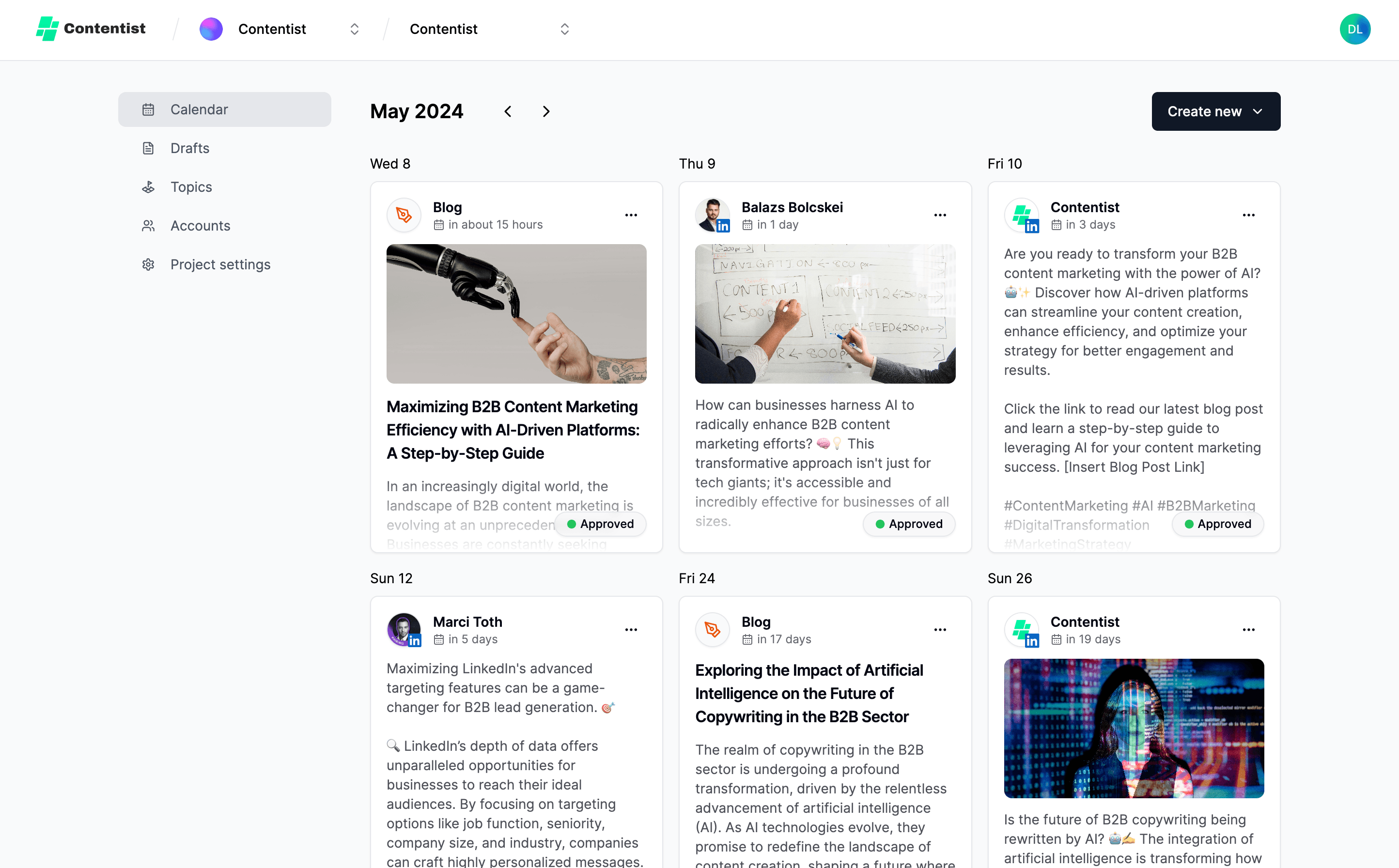
Task: Click Approved status on Wed 8 Blog card
Action: click(x=600, y=524)
